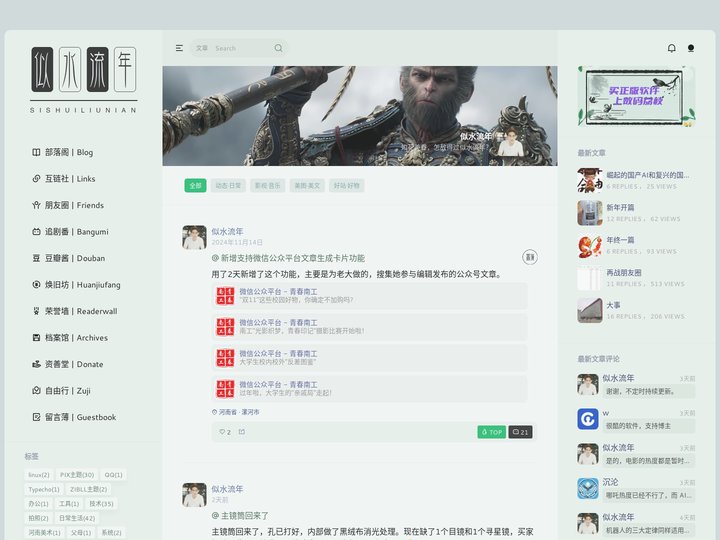Click tag 工具(1)

(x=69, y=504)
